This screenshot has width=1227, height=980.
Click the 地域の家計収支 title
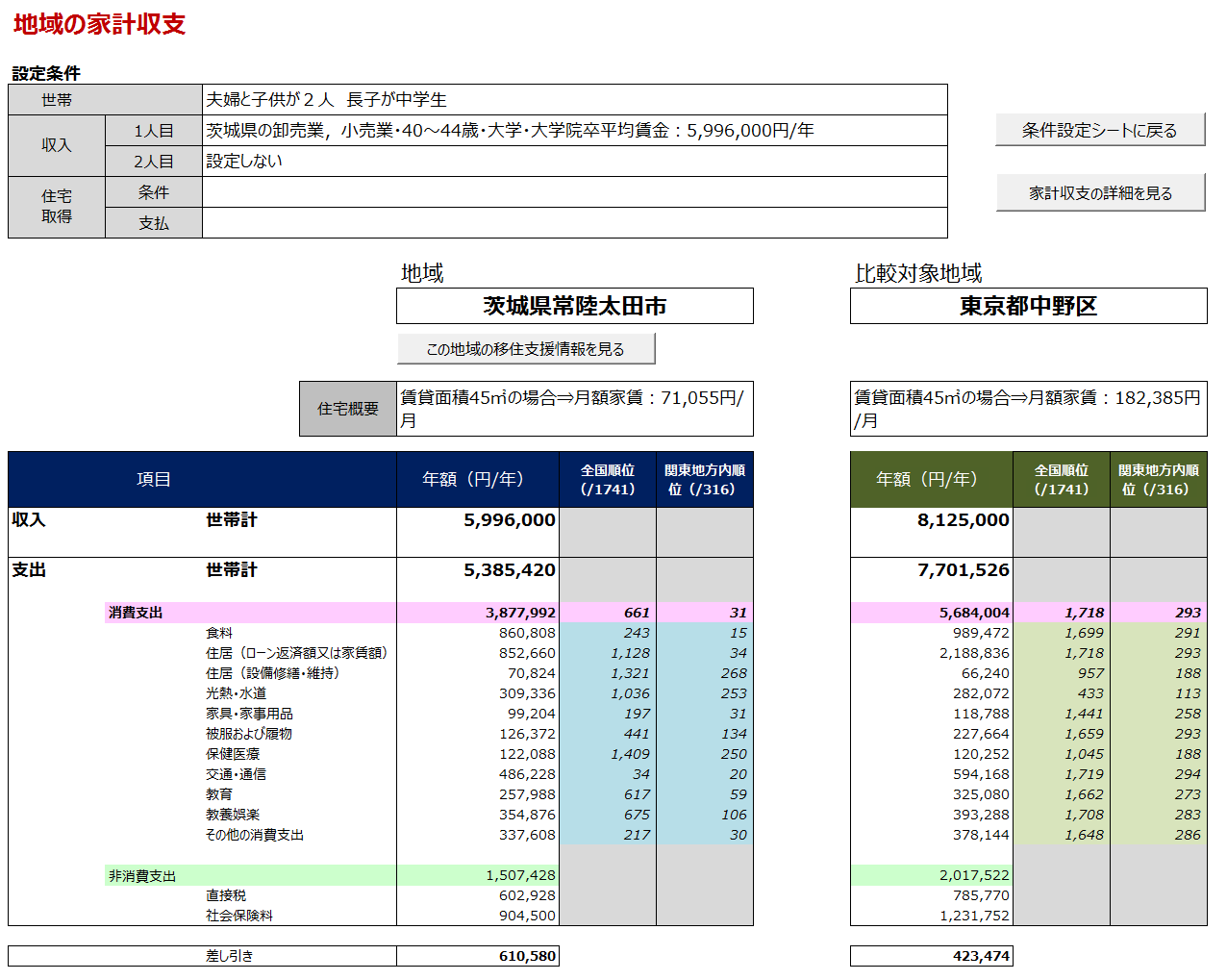click(99, 24)
